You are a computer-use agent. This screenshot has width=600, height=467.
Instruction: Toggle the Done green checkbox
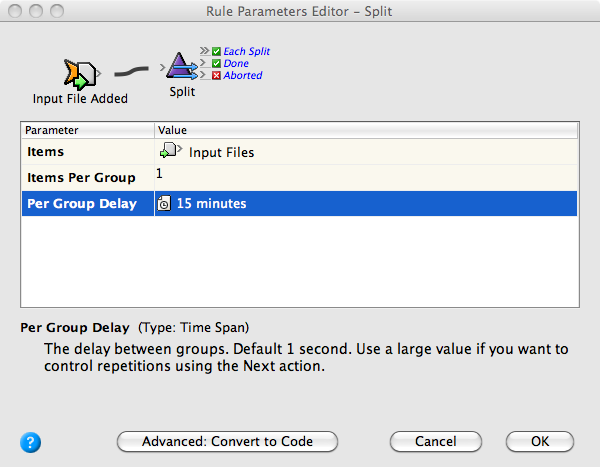pos(216,63)
